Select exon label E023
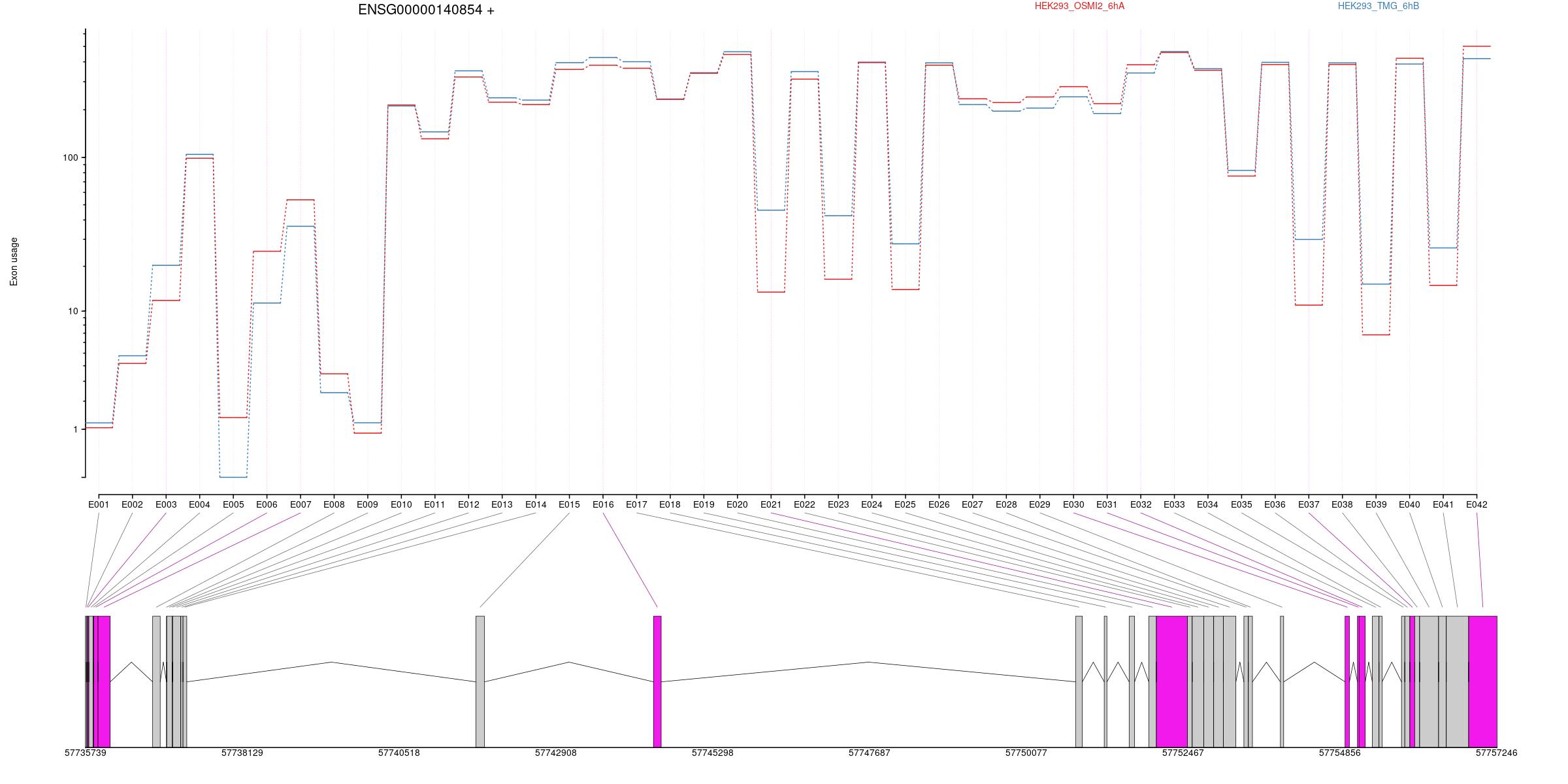The height and width of the screenshot is (784, 1568). point(838,504)
